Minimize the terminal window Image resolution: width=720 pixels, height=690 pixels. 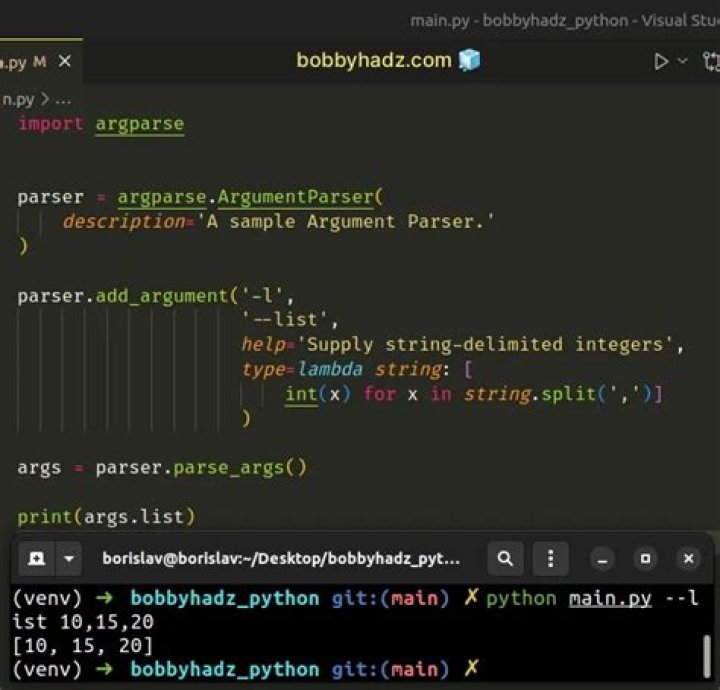pyautogui.click(x=602, y=559)
